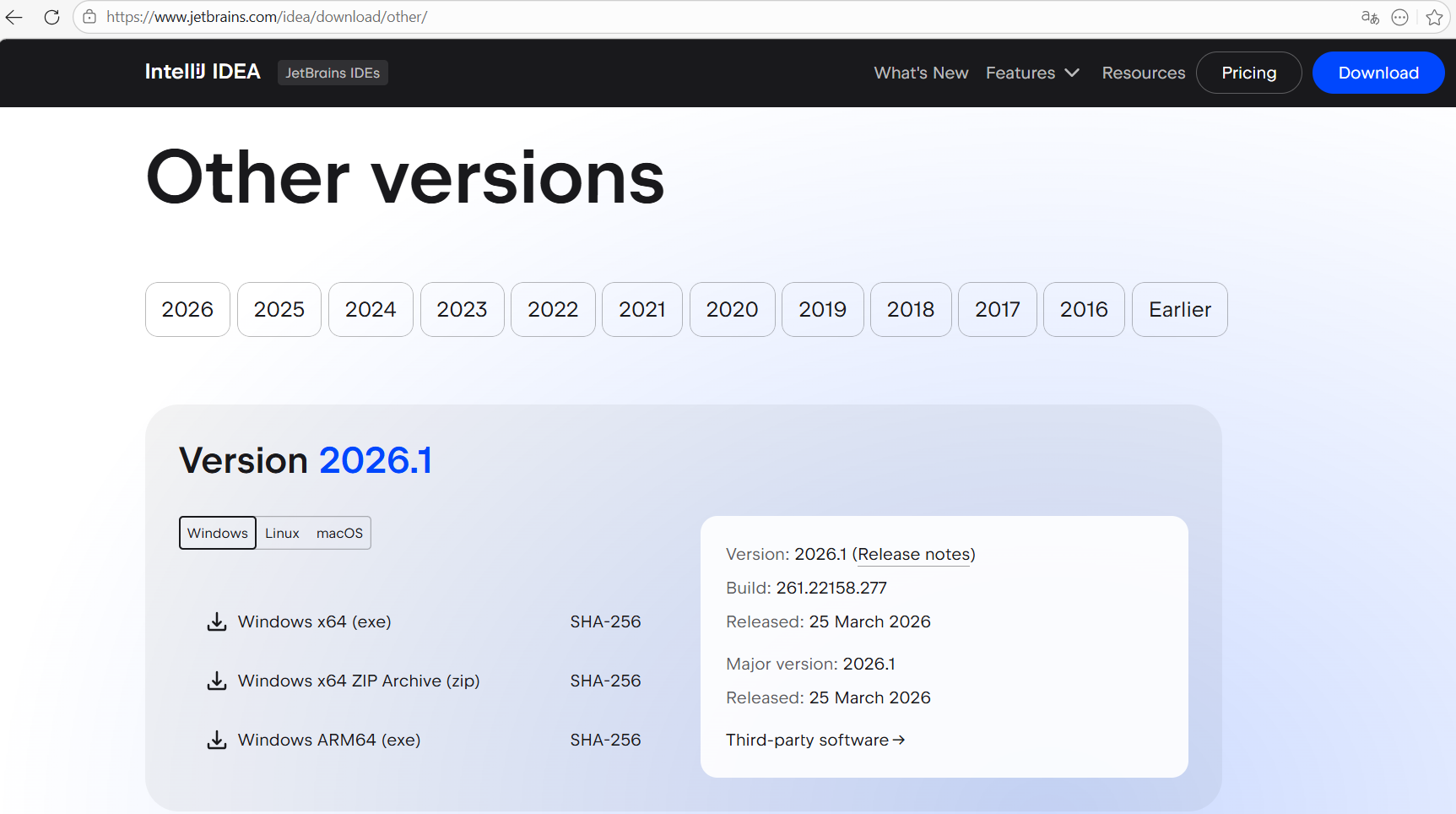The height and width of the screenshot is (814, 1456).
Task: Click download icon for Windows x64 ZIP Archive
Action: [x=217, y=681]
